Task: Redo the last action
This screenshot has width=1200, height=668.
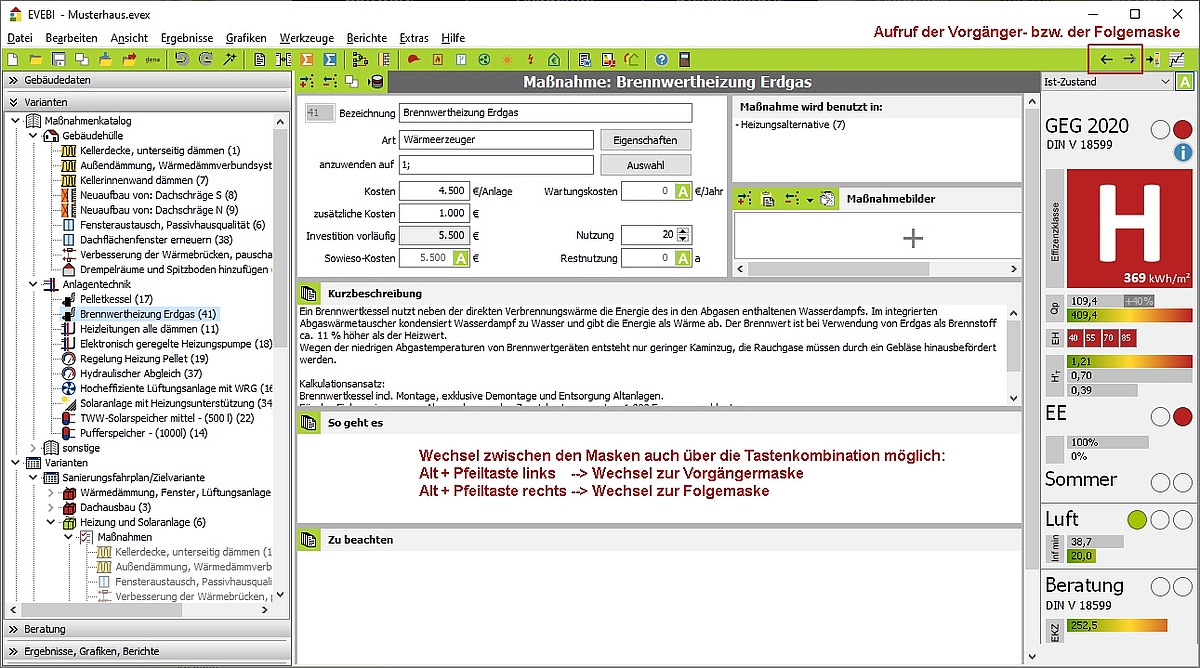Action: pos(205,59)
